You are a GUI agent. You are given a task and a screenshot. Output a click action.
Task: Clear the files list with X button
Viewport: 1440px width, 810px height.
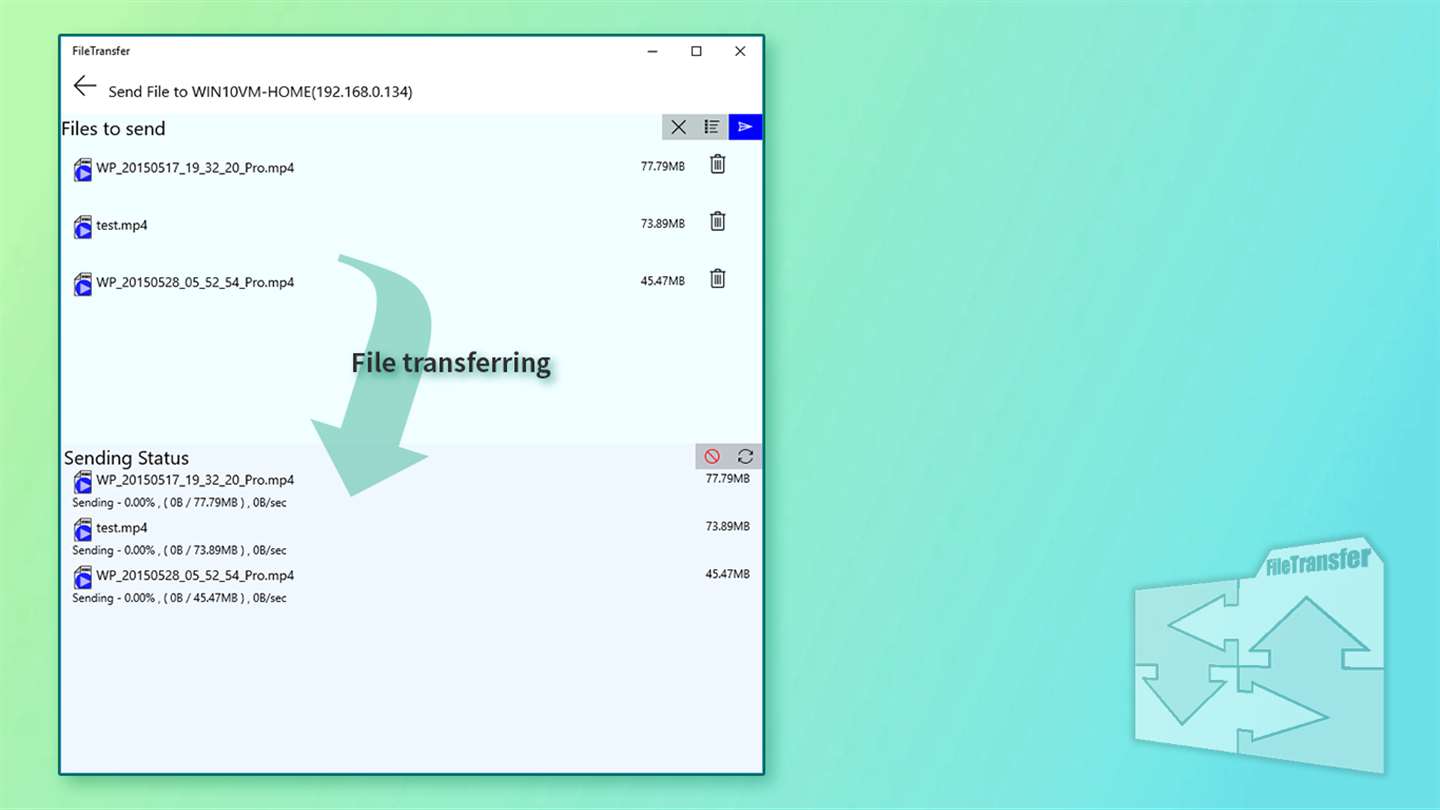(678, 127)
